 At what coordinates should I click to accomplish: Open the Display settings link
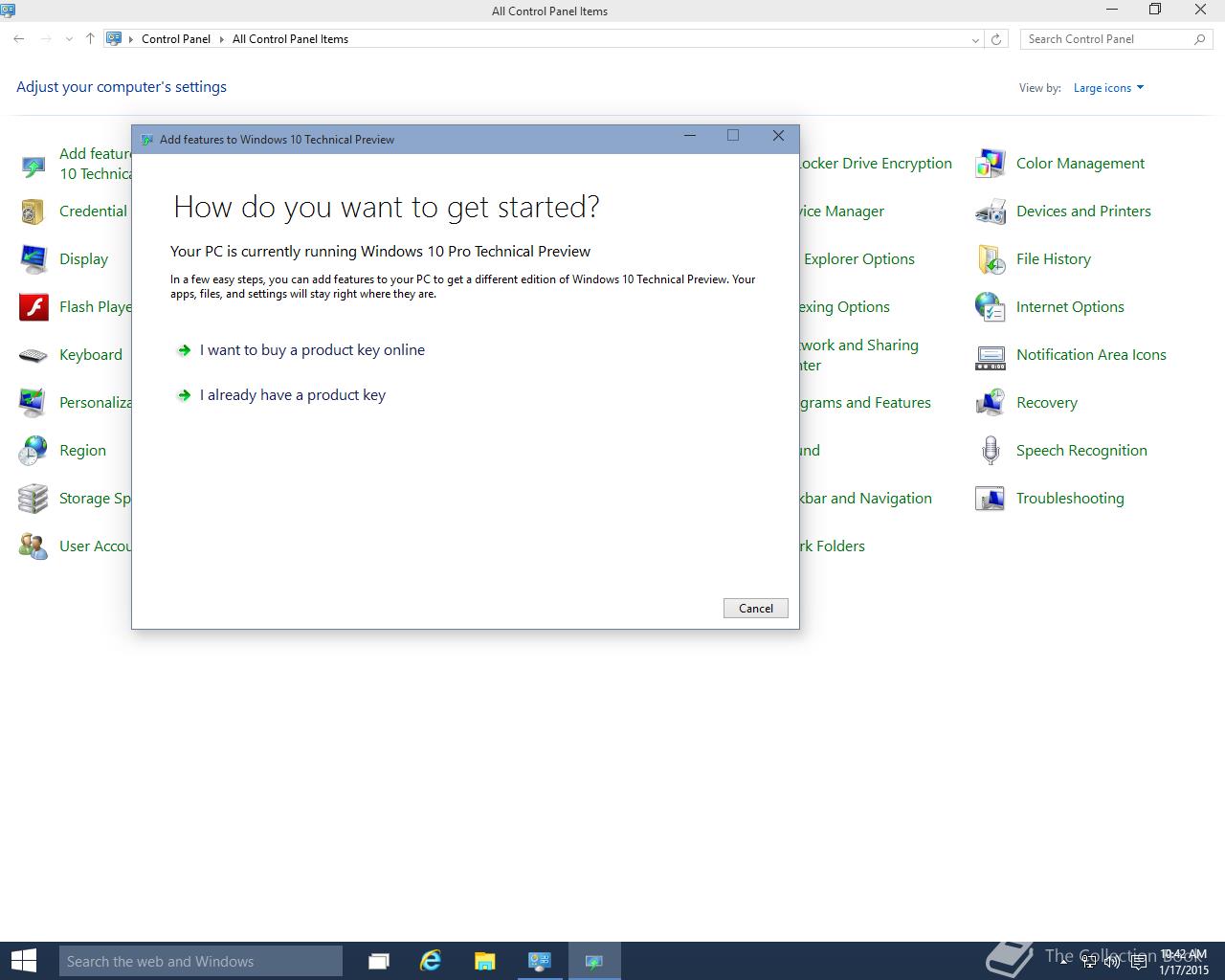tap(83, 259)
